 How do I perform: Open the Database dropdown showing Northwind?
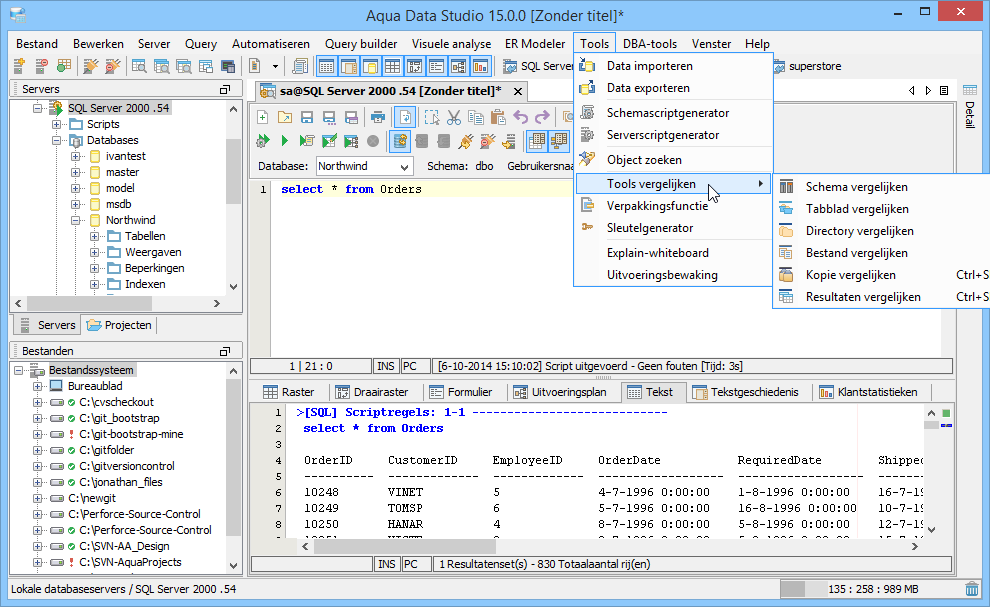364,166
